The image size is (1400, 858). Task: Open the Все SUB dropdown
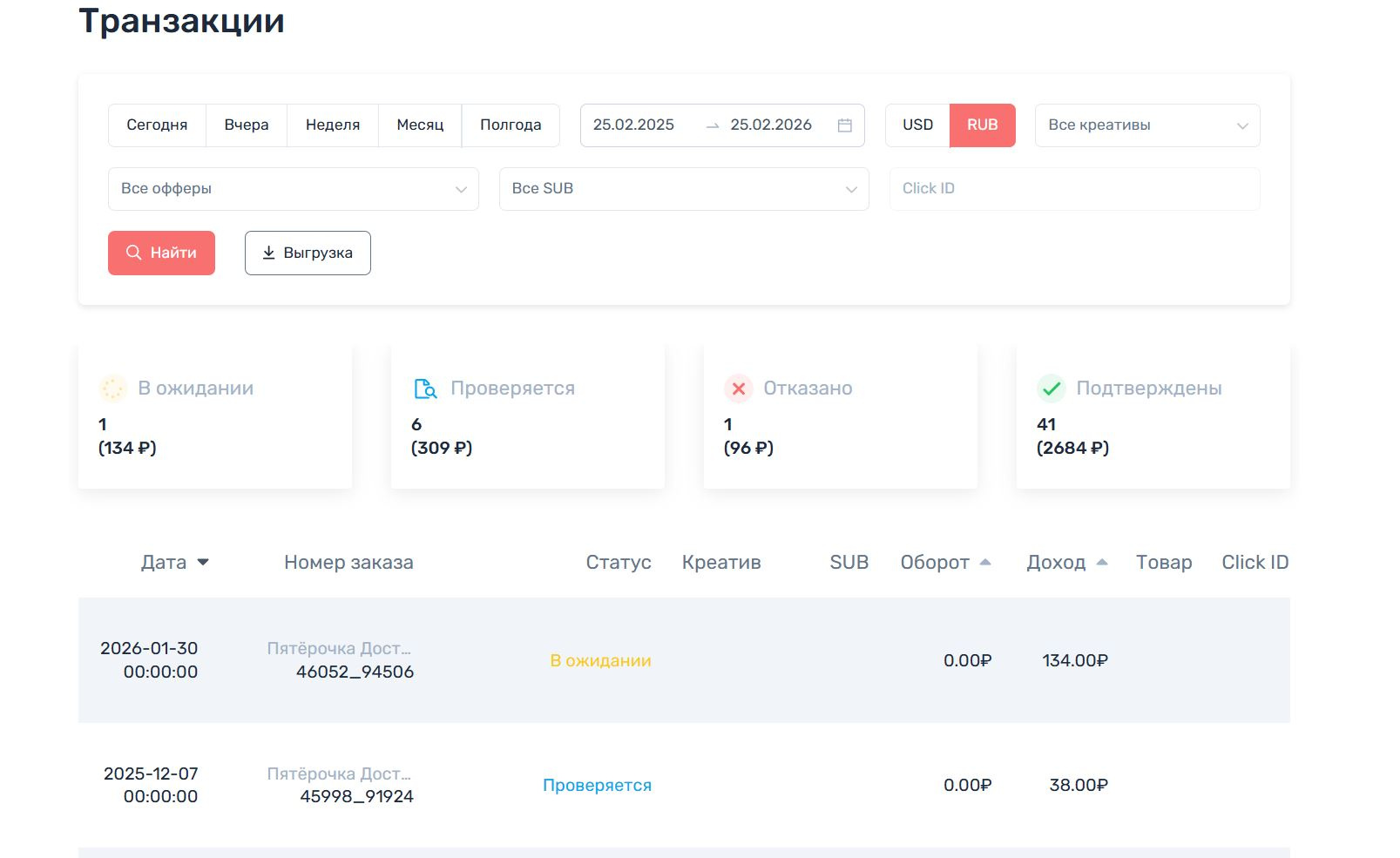point(683,189)
